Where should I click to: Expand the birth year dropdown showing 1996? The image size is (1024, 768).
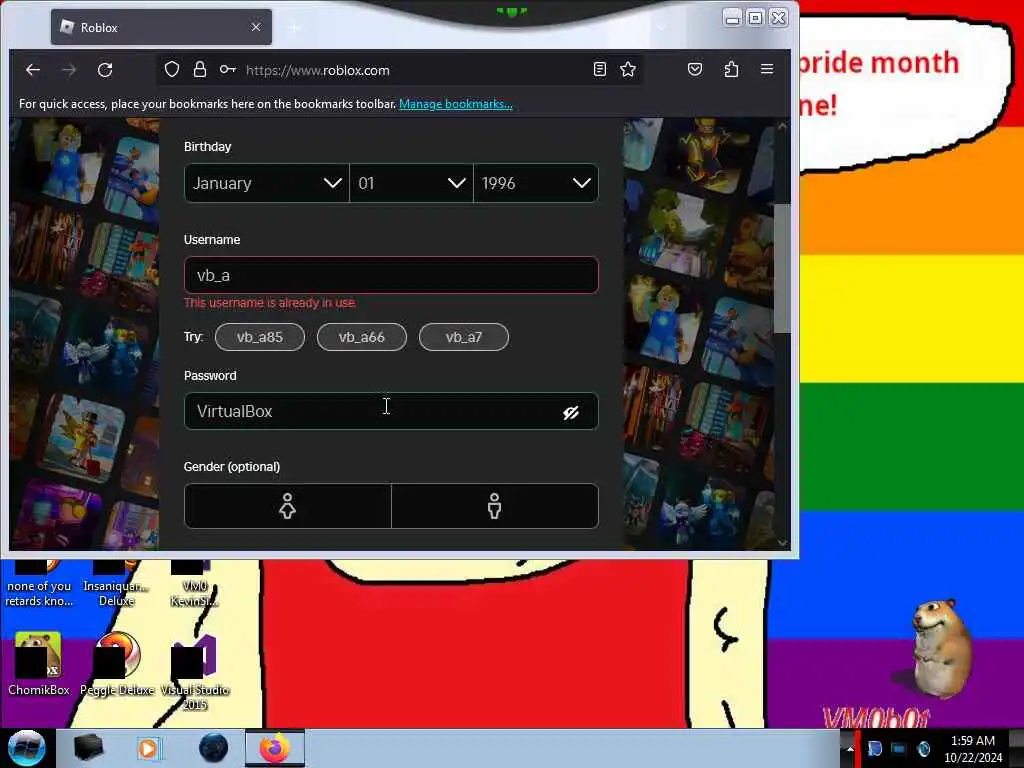pyautogui.click(x=536, y=184)
